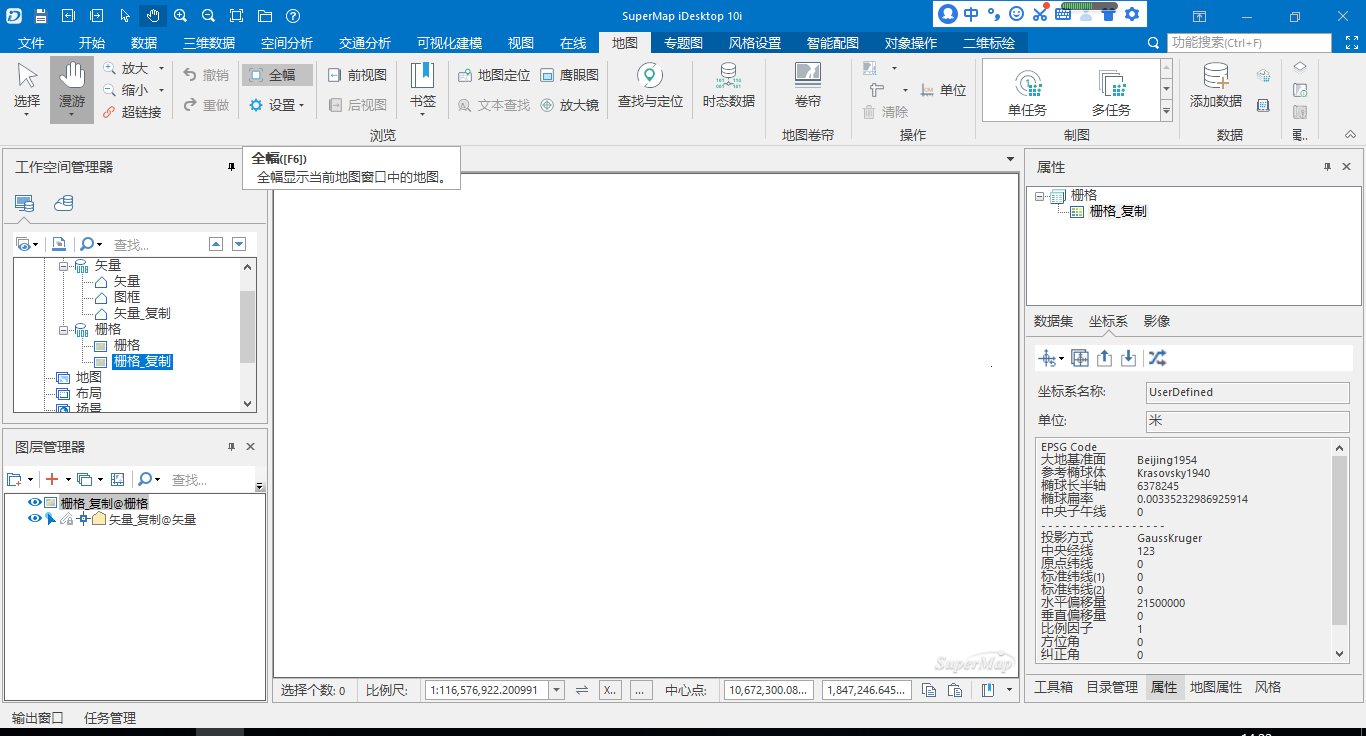Click the 功能搜索 search input field

1249,43
